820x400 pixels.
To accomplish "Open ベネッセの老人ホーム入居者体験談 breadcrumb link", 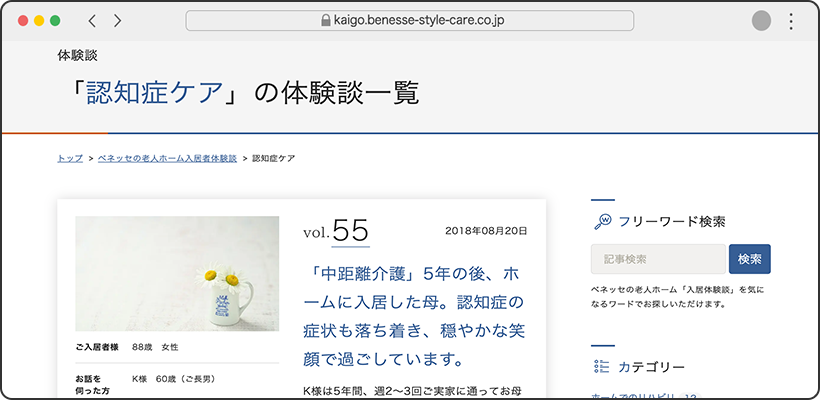I will click(167, 158).
